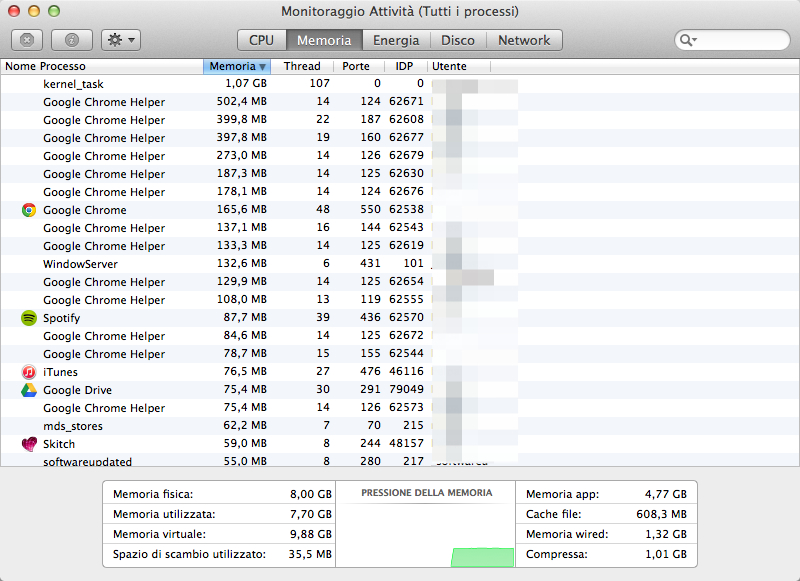The height and width of the screenshot is (581, 800).
Task: Reverse sort on Memoria column header
Action: pos(237,66)
